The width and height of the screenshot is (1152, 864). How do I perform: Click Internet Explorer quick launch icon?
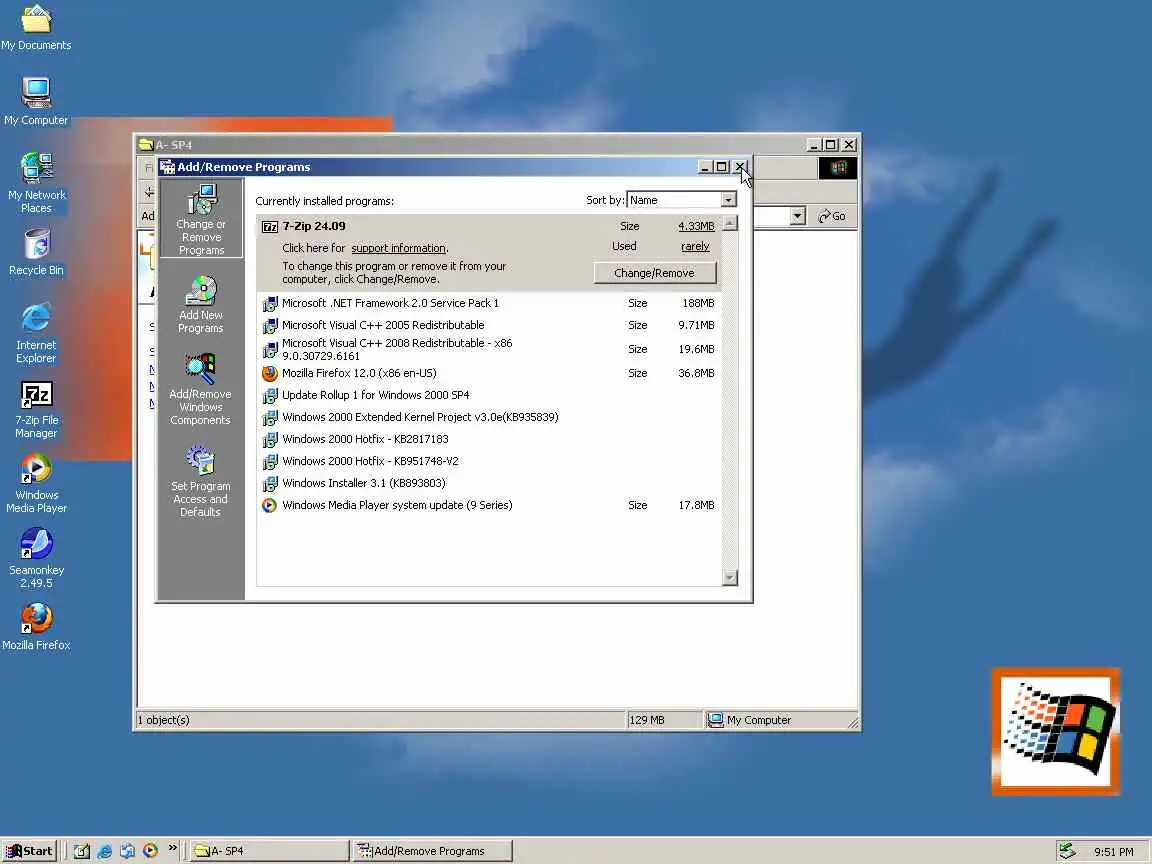(x=104, y=851)
